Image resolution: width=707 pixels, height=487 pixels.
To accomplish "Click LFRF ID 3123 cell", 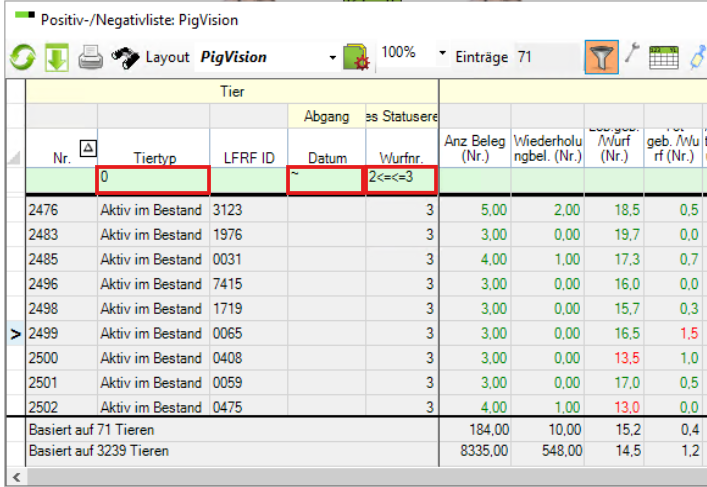I will (248, 210).
